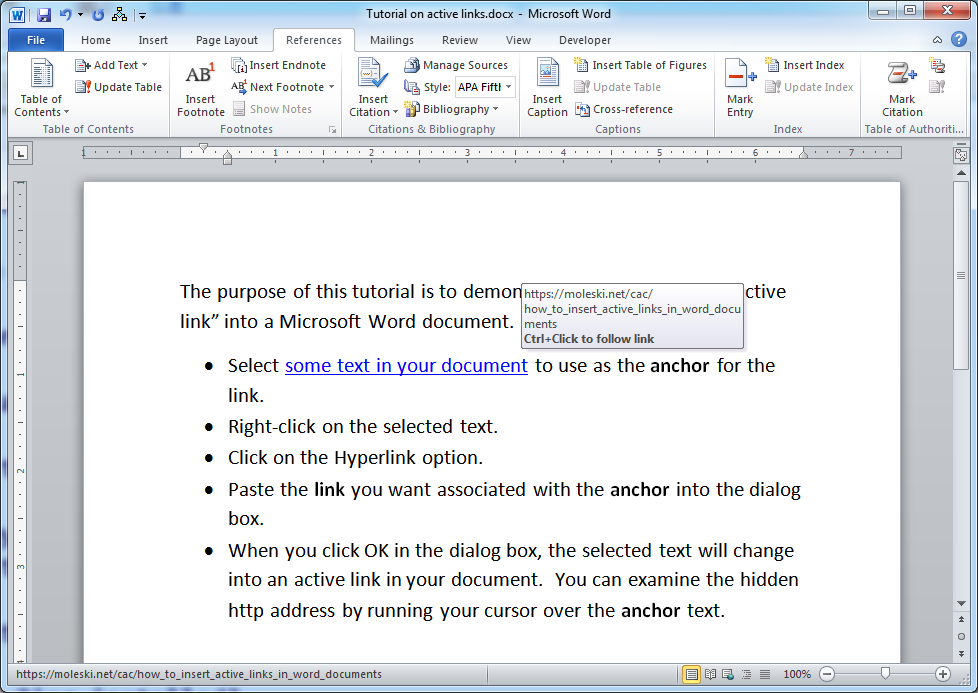Click the zoom in plus button
The height and width of the screenshot is (693, 978).
943,674
